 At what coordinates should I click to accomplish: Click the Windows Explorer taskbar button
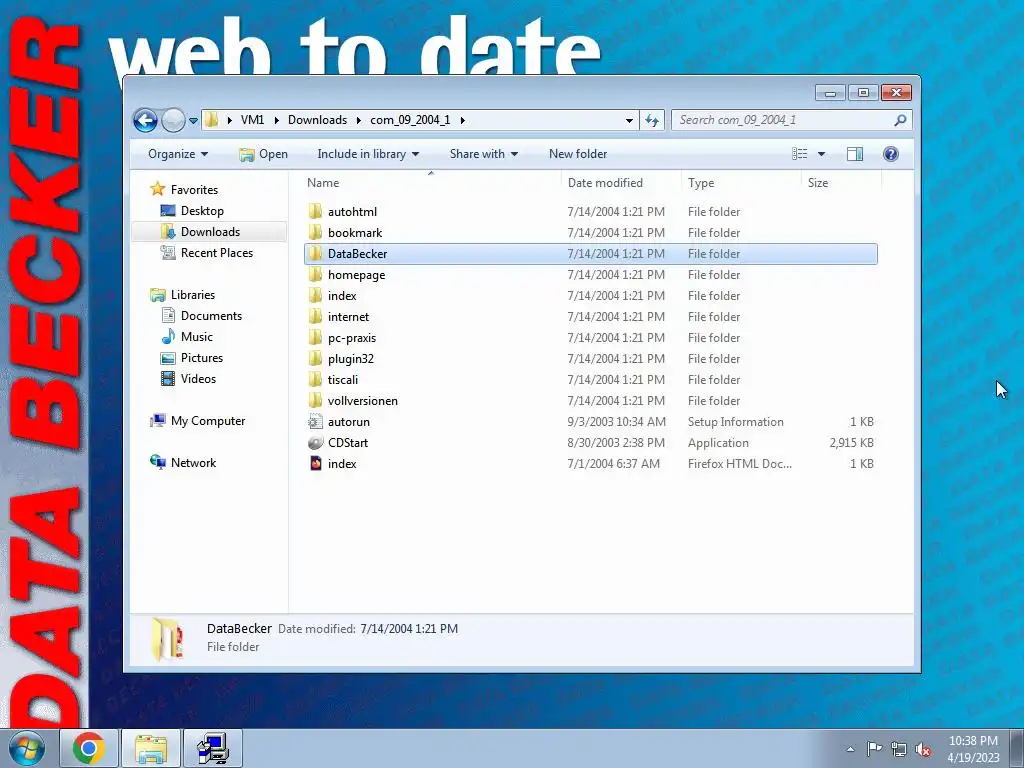tap(151, 748)
